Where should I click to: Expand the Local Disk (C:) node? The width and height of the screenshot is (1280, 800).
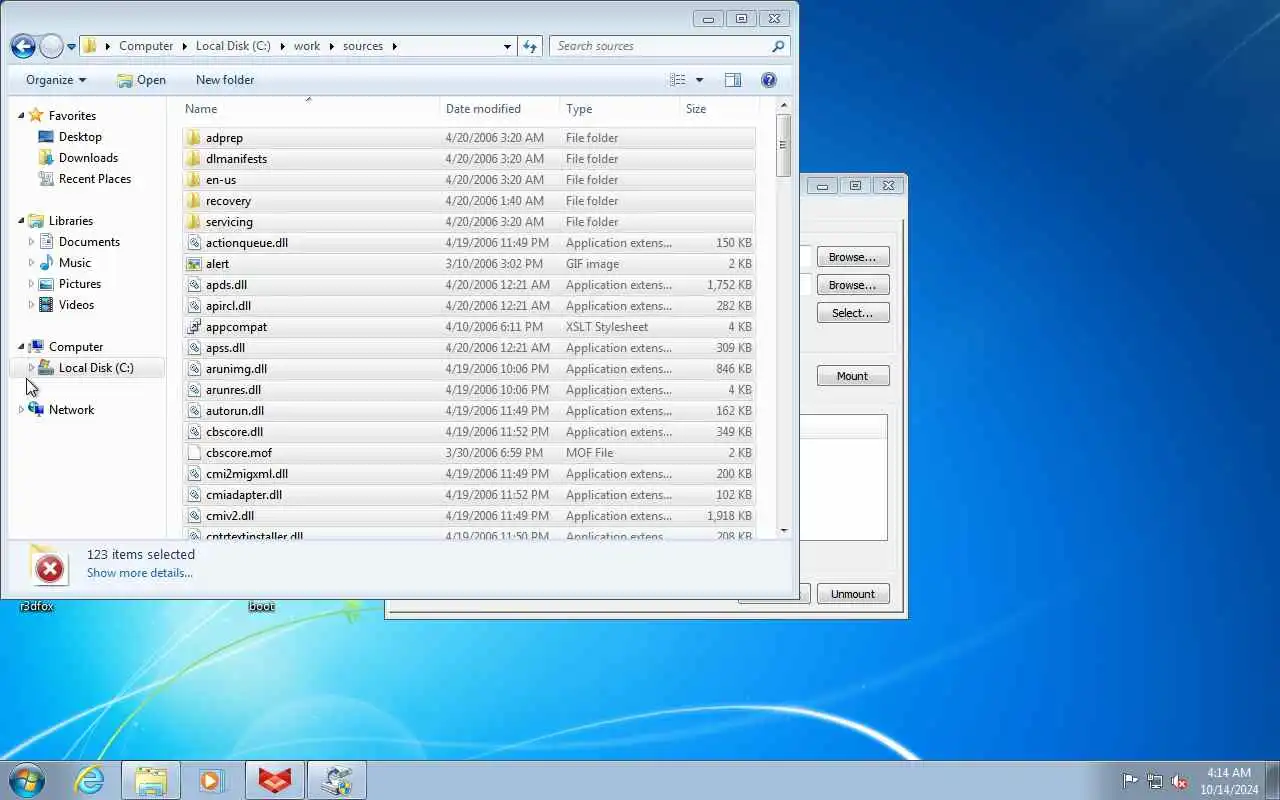pos(31,368)
